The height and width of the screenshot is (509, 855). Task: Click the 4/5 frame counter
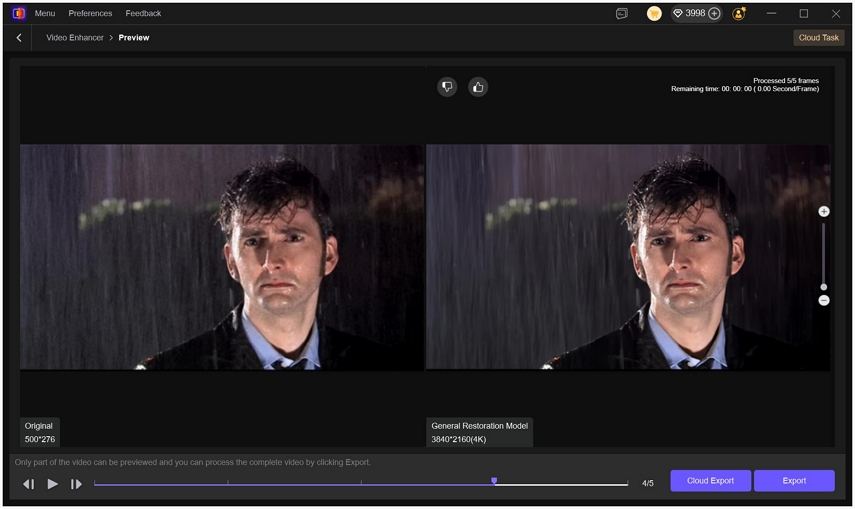[647, 483]
